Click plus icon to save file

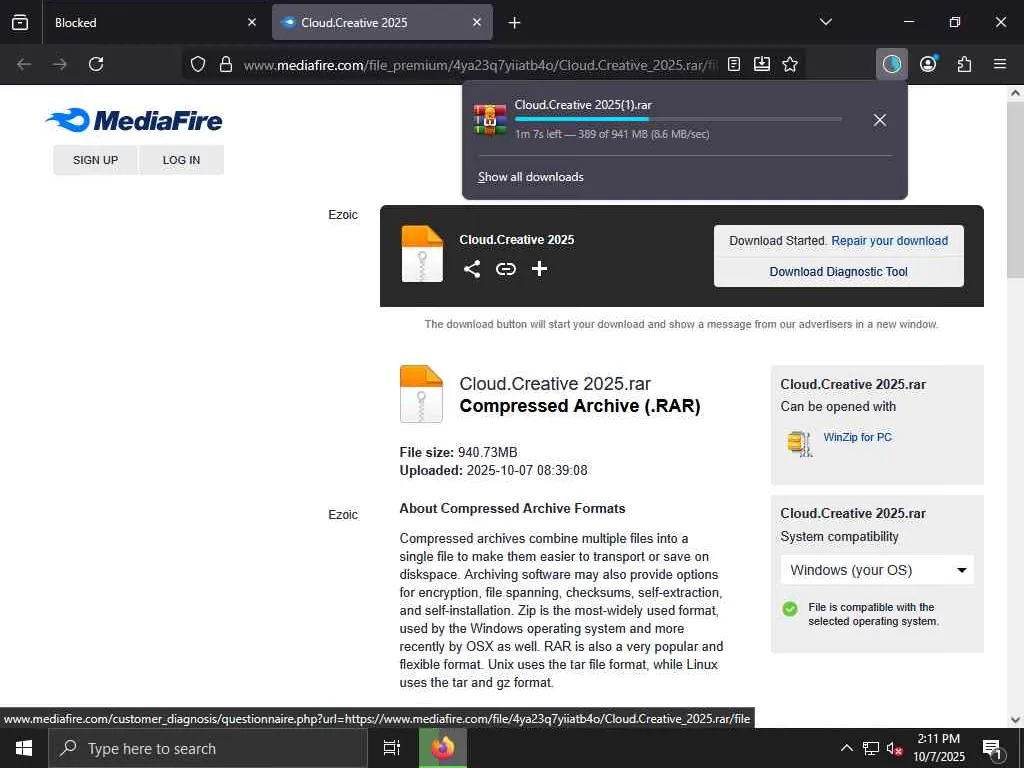tap(539, 269)
